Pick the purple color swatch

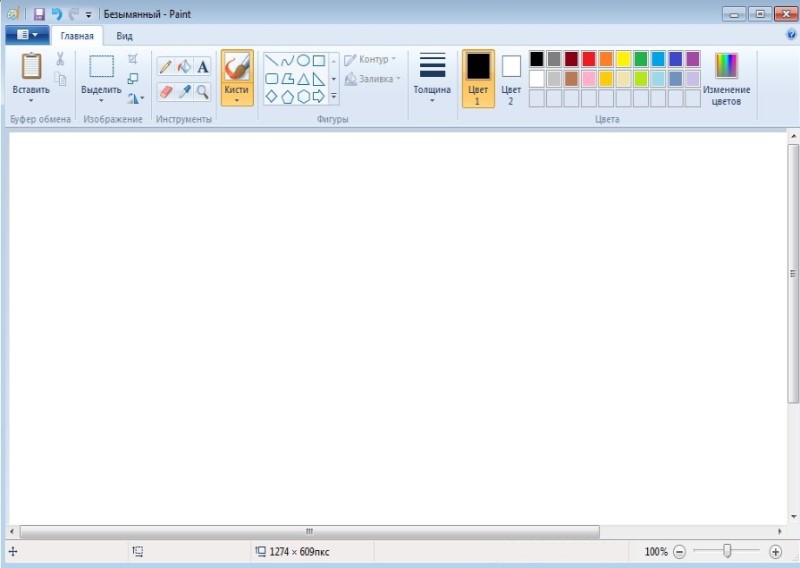(x=693, y=59)
